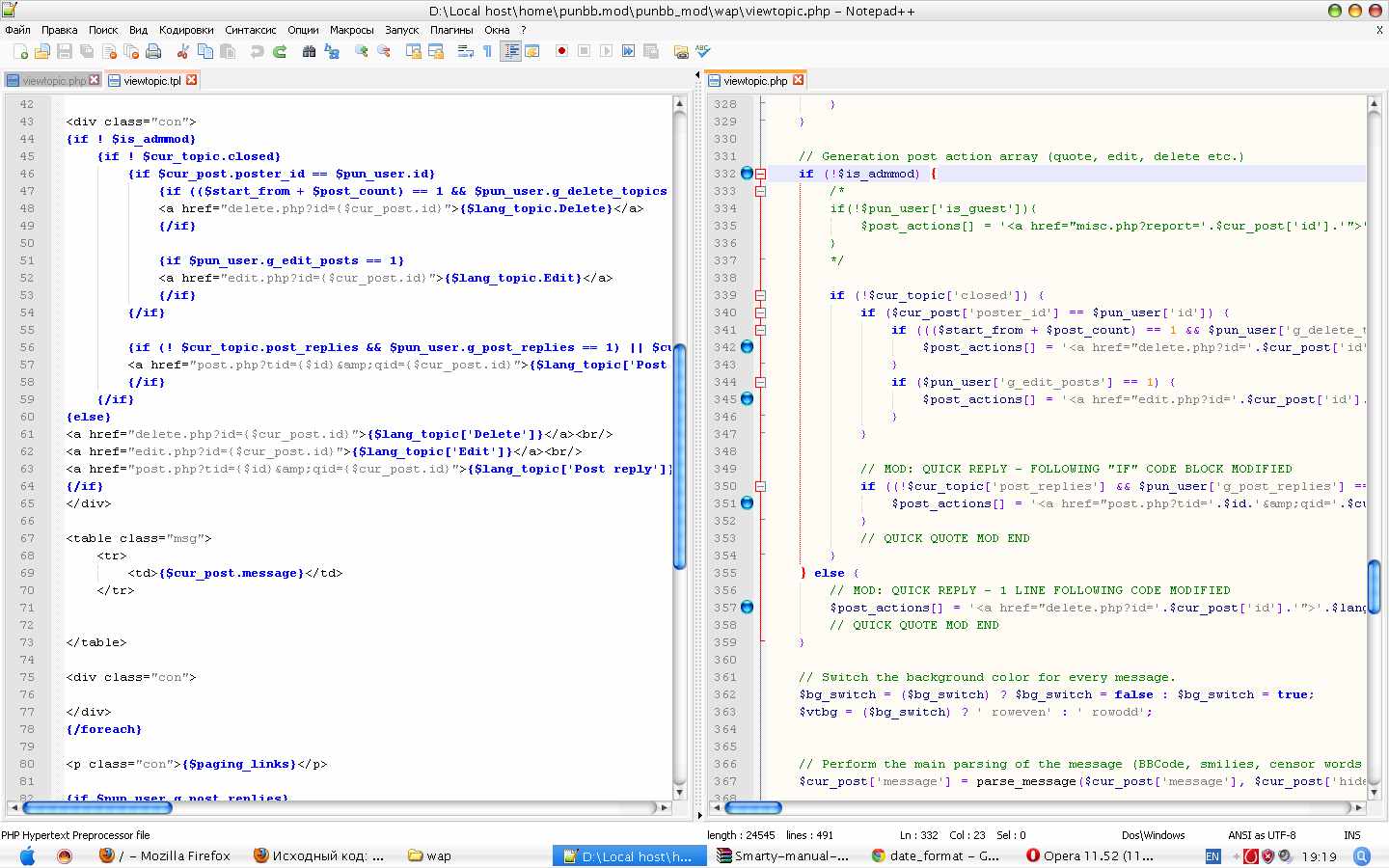Toggle the indent guide toolbar button
The image size is (1389, 868).
click(x=511, y=51)
